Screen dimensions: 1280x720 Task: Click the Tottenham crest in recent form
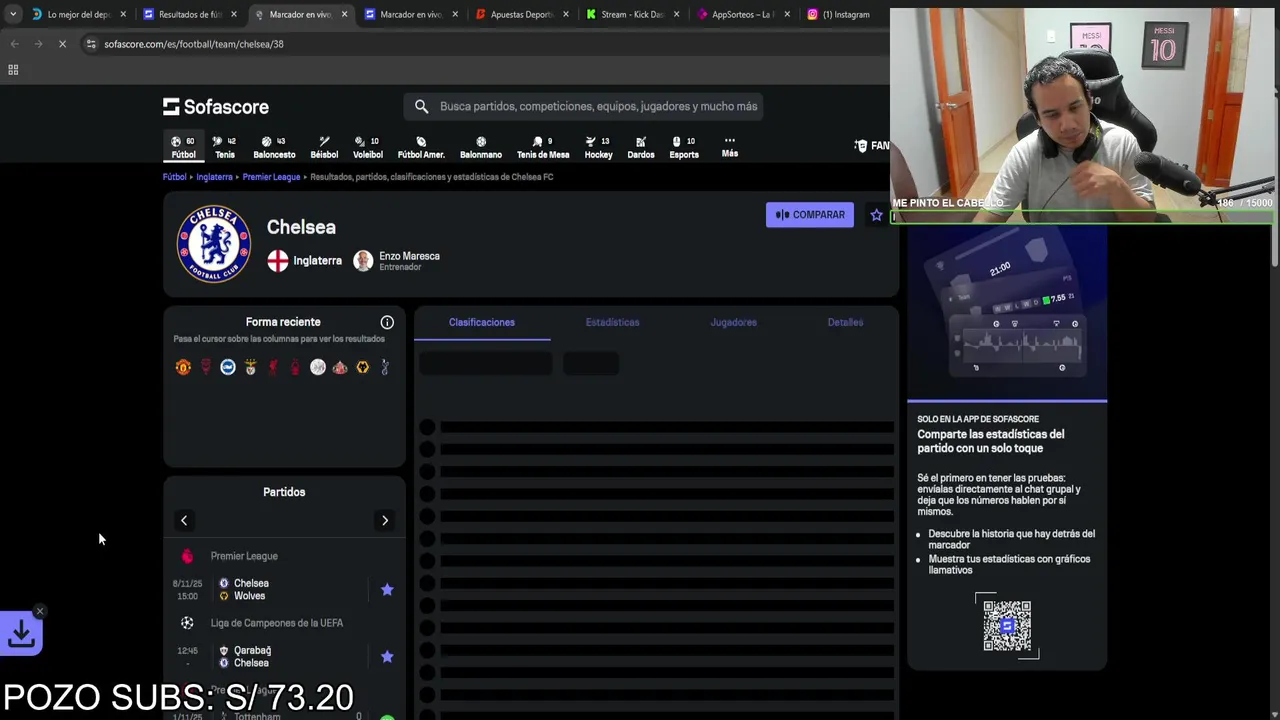pyautogui.click(x=385, y=367)
